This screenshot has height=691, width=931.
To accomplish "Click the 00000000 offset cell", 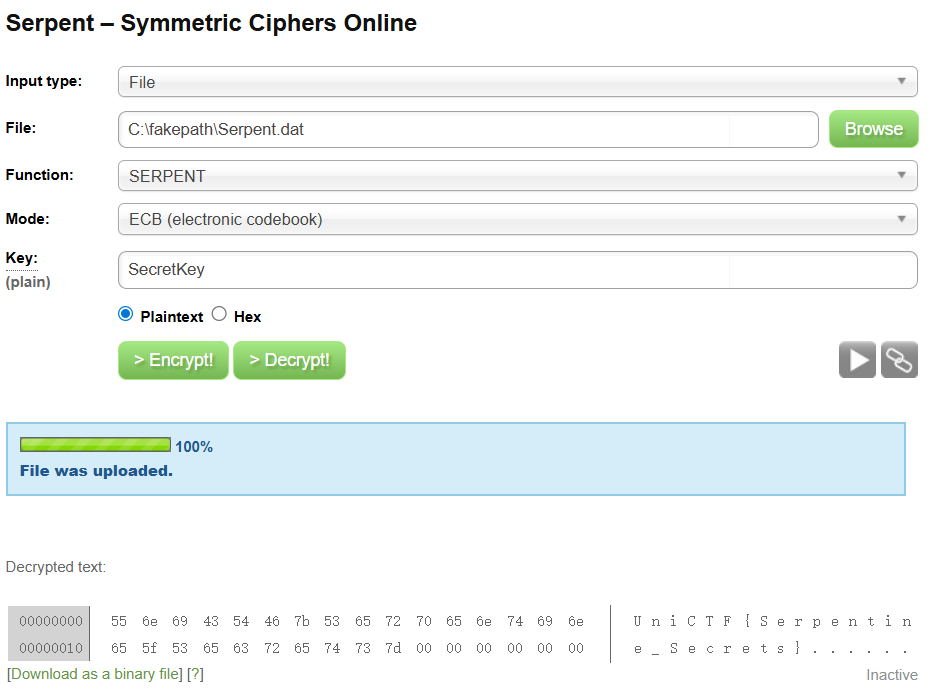I will [49, 621].
